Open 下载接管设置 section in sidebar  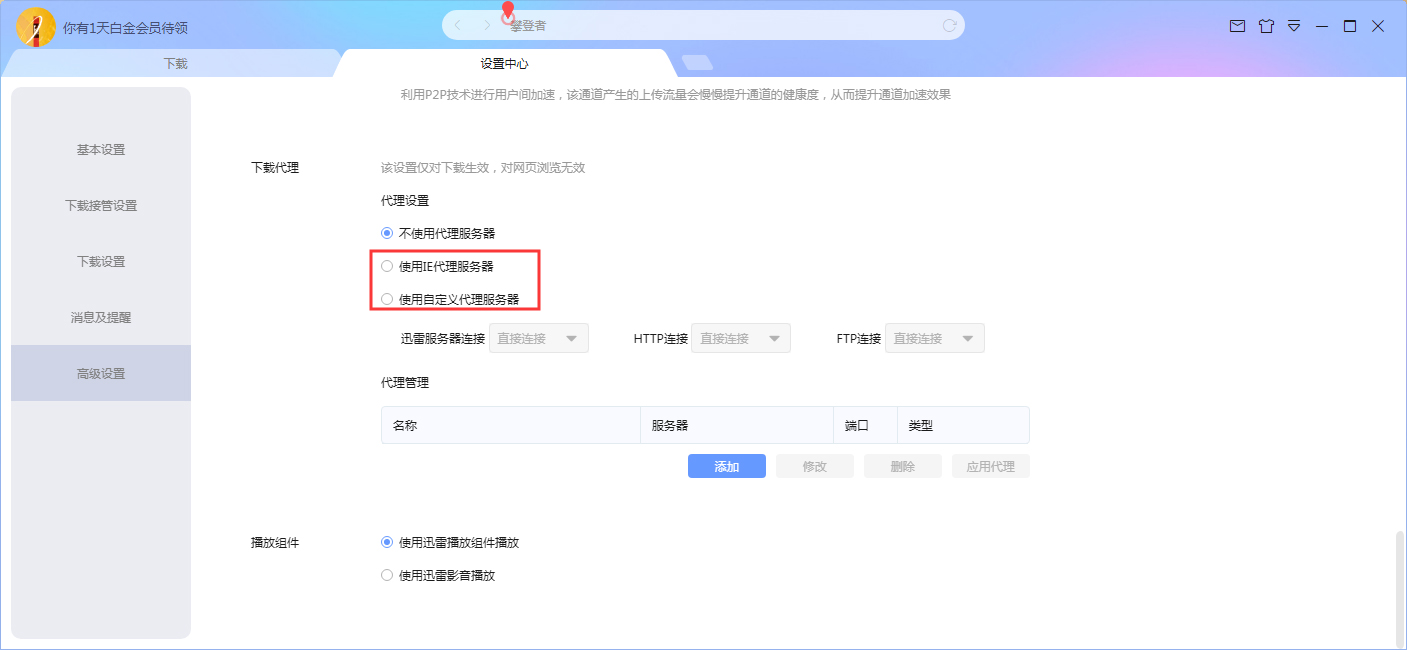[100, 205]
